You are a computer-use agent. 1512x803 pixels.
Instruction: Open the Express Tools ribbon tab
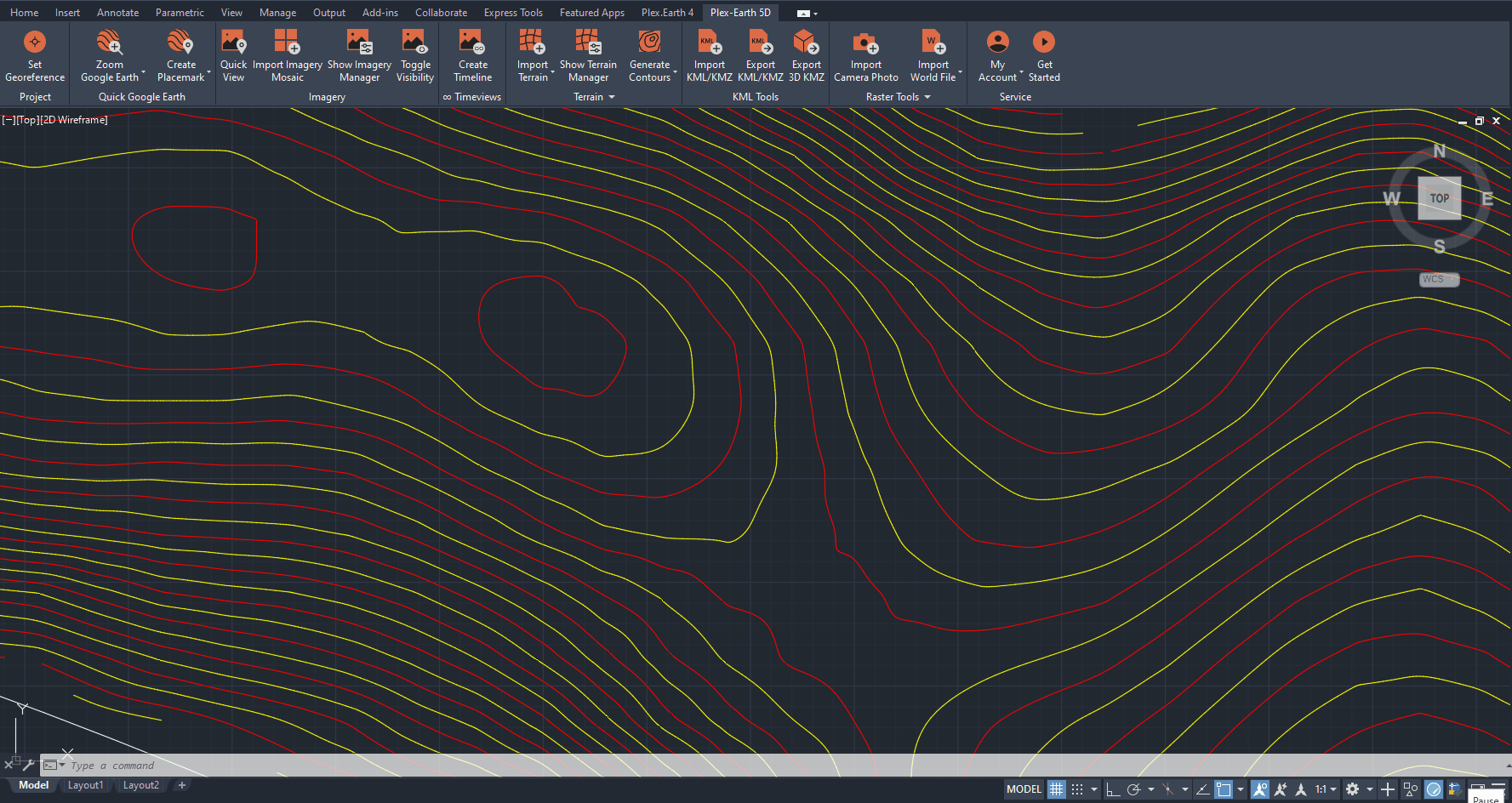[x=513, y=13]
